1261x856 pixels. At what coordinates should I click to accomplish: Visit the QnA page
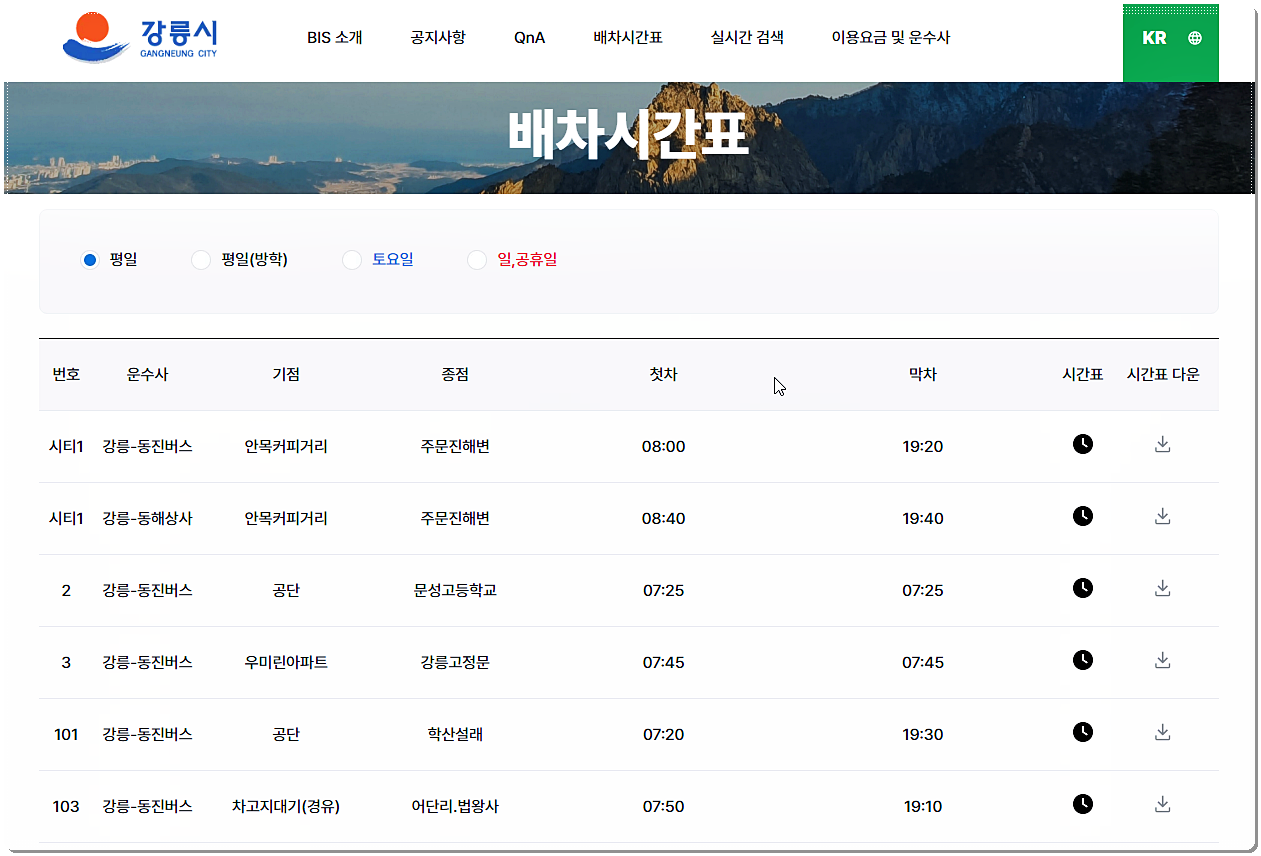528,37
